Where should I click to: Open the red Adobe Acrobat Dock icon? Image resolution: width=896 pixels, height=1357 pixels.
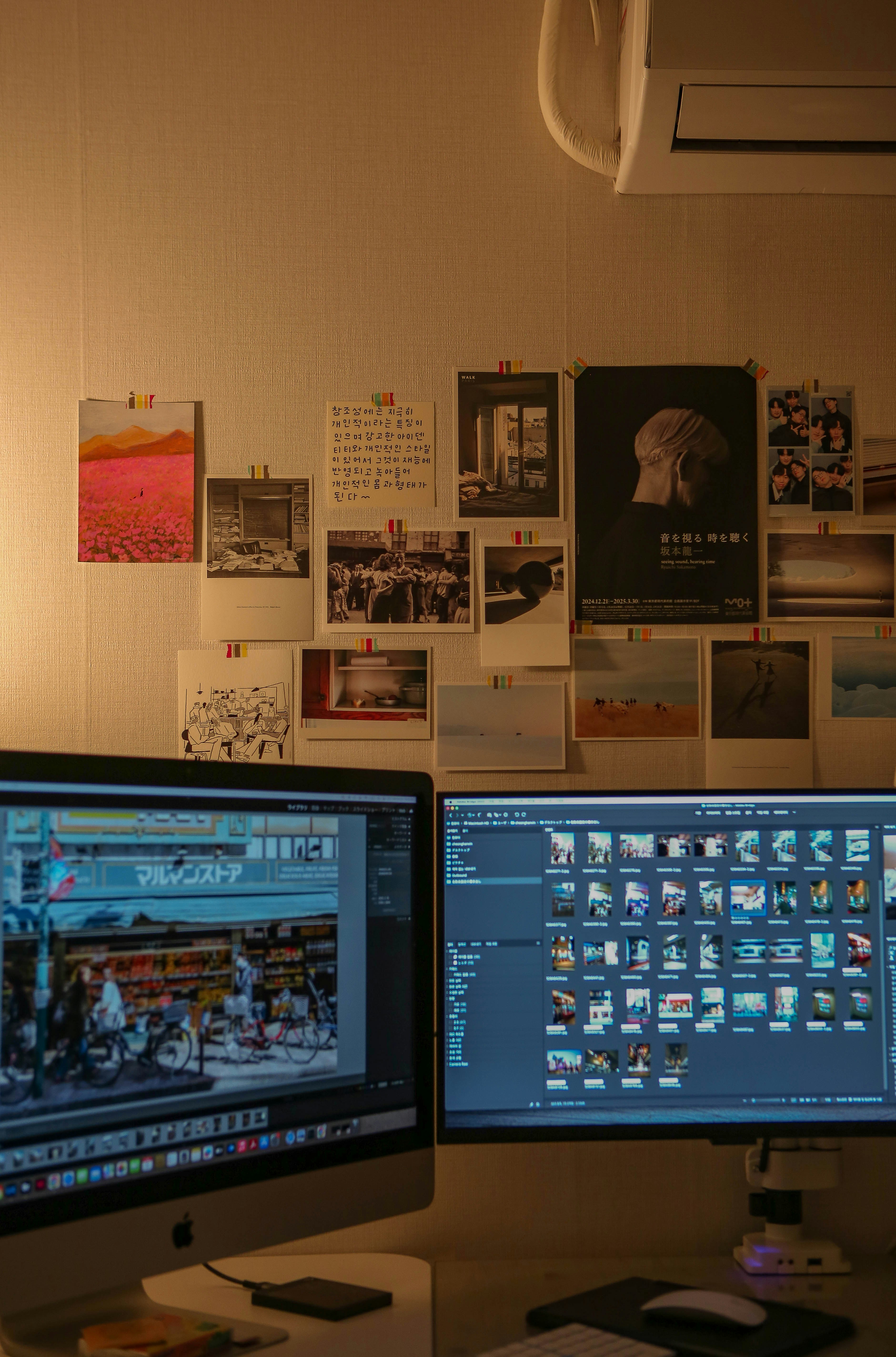[x=253, y=1145]
